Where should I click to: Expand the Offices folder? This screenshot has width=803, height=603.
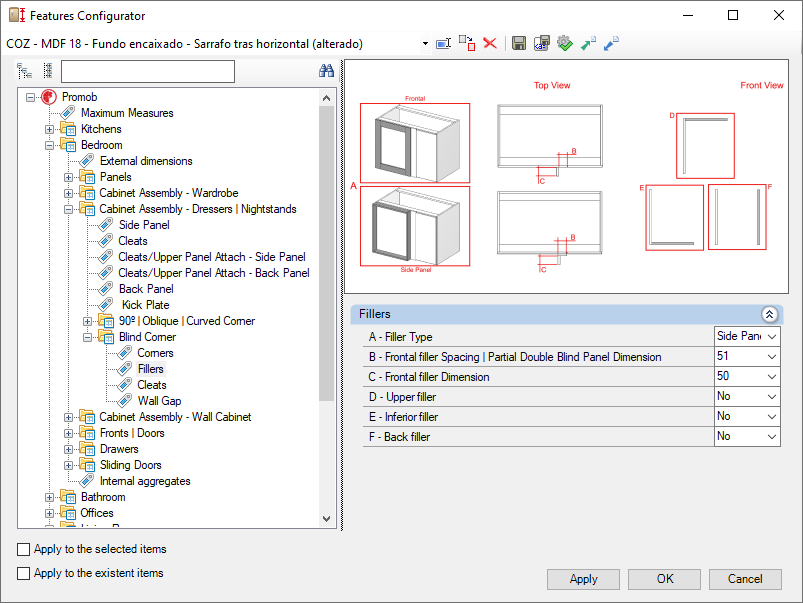click(x=49, y=513)
